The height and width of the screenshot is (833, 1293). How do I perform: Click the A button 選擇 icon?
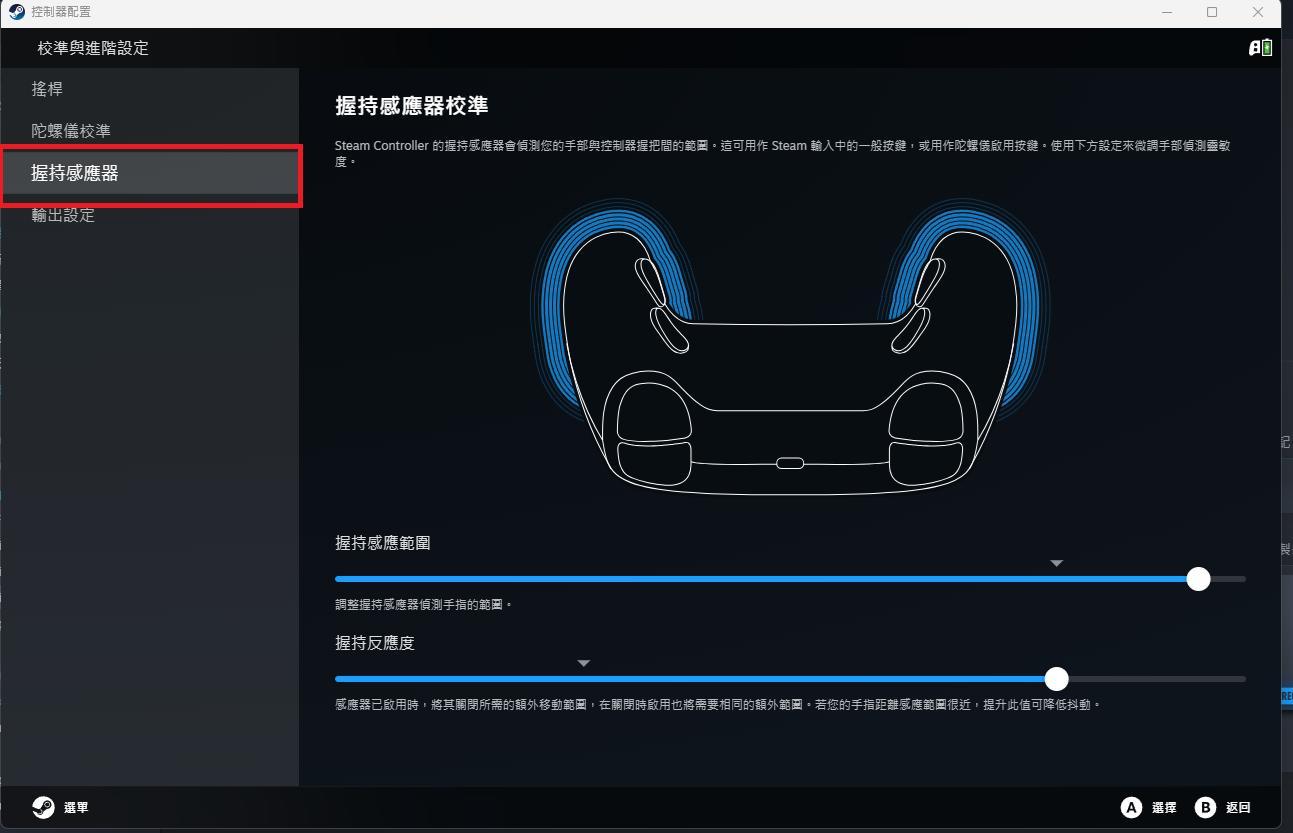[x=1131, y=807]
